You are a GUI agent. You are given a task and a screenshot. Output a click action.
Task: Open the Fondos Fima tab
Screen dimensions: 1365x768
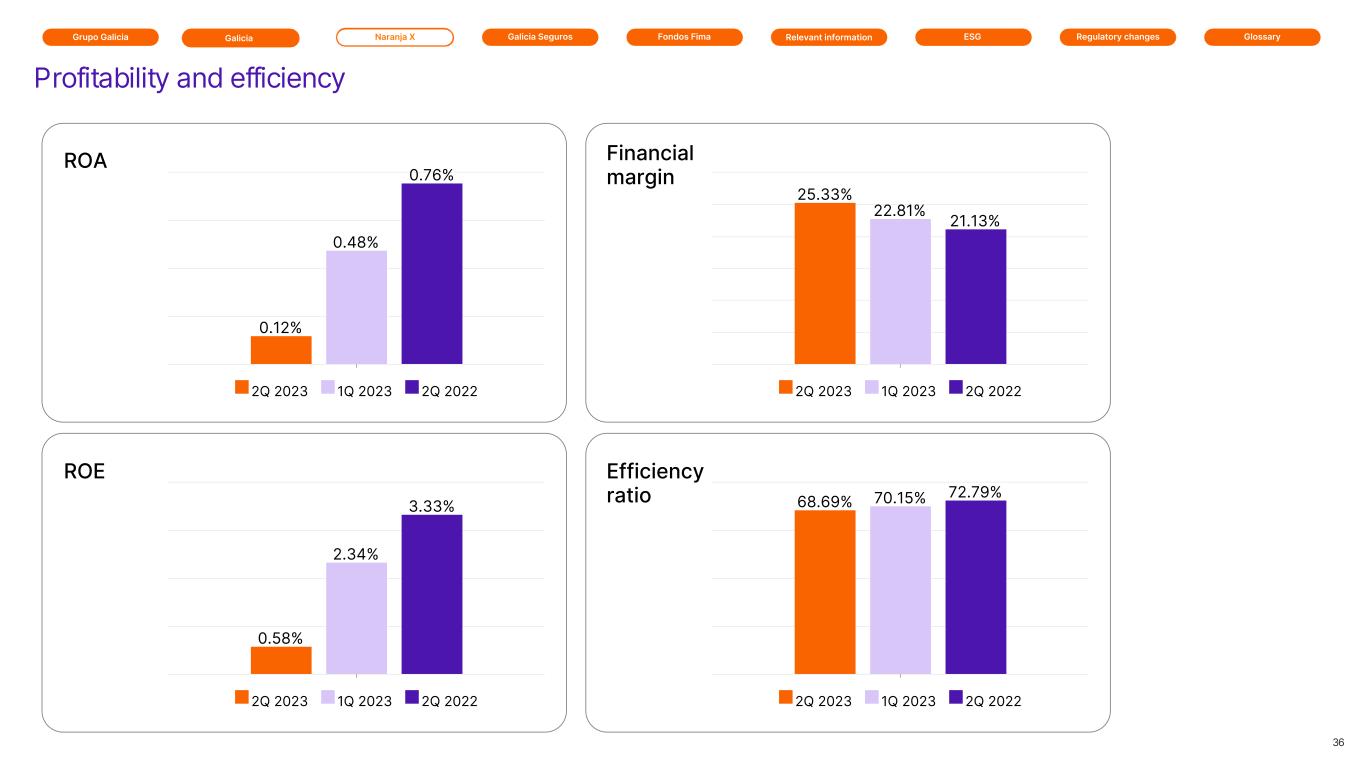(684, 37)
